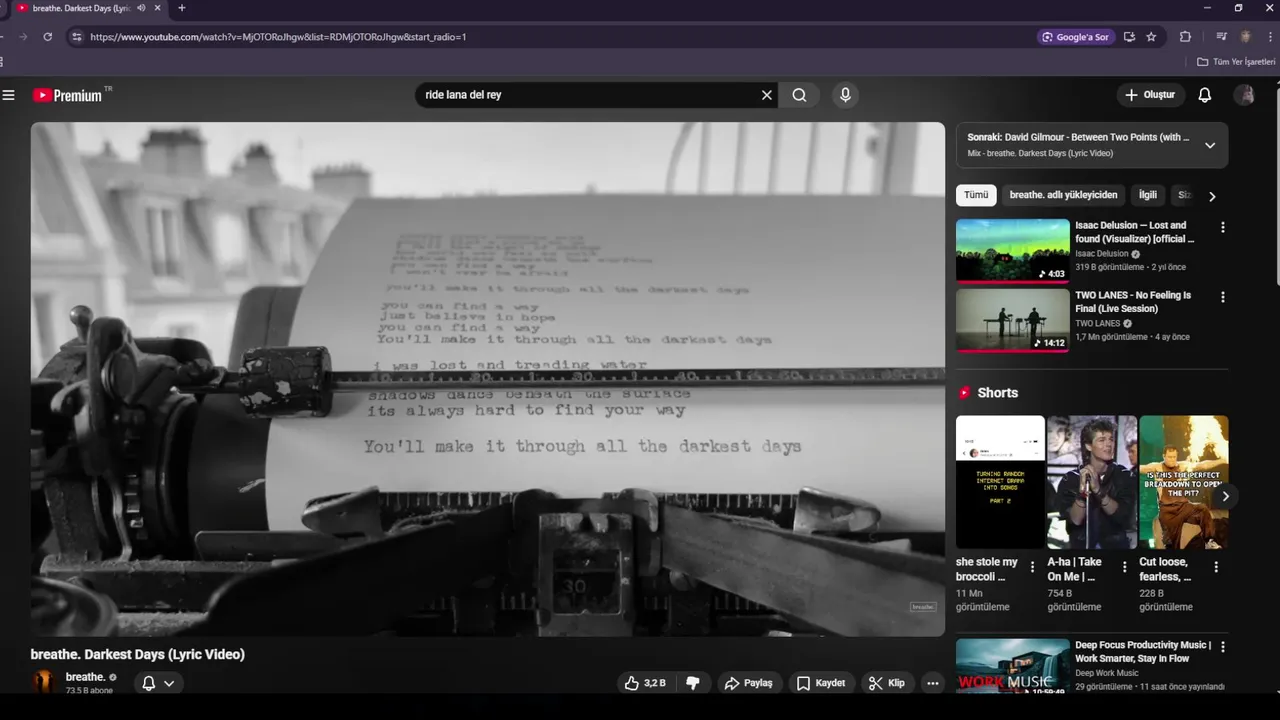This screenshot has width=1280, height=720.
Task: Open a new browser tab
Action: [181, 8]
